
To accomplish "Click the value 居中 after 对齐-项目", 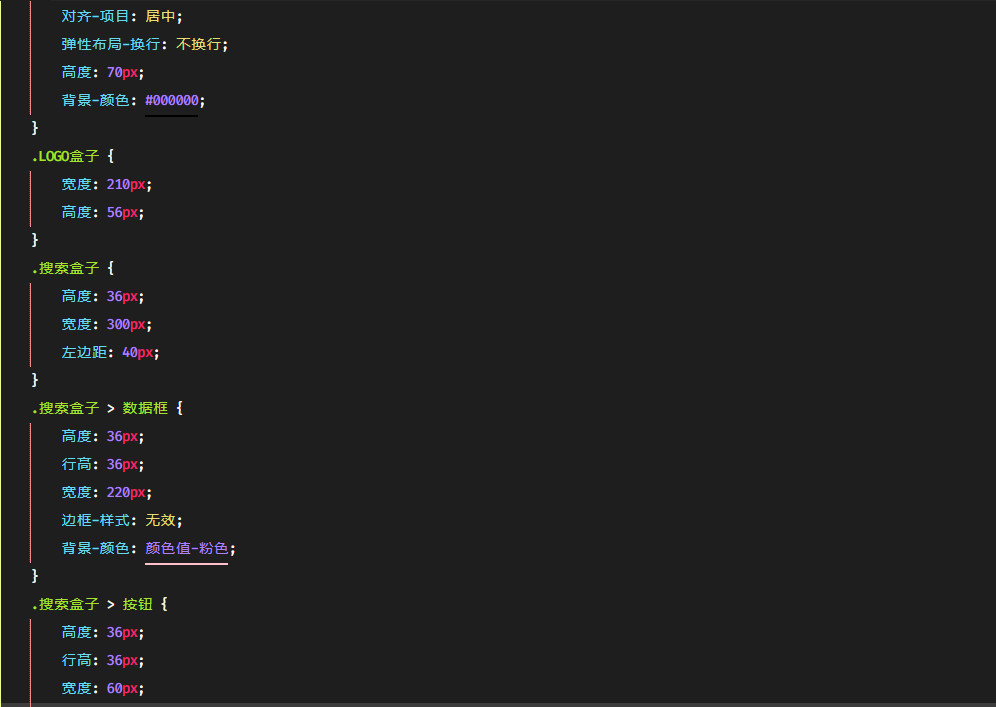I will coord(160,17).
